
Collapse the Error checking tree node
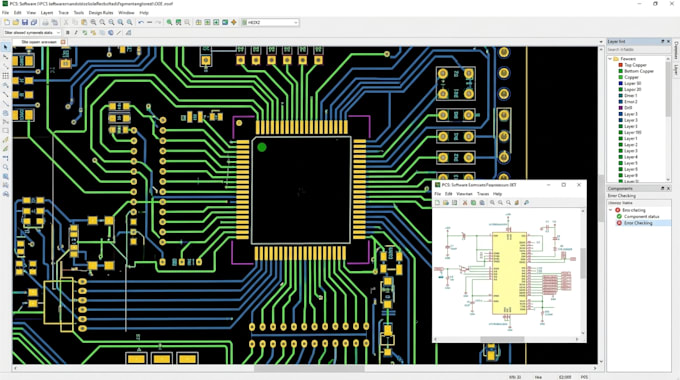[611, 210]
